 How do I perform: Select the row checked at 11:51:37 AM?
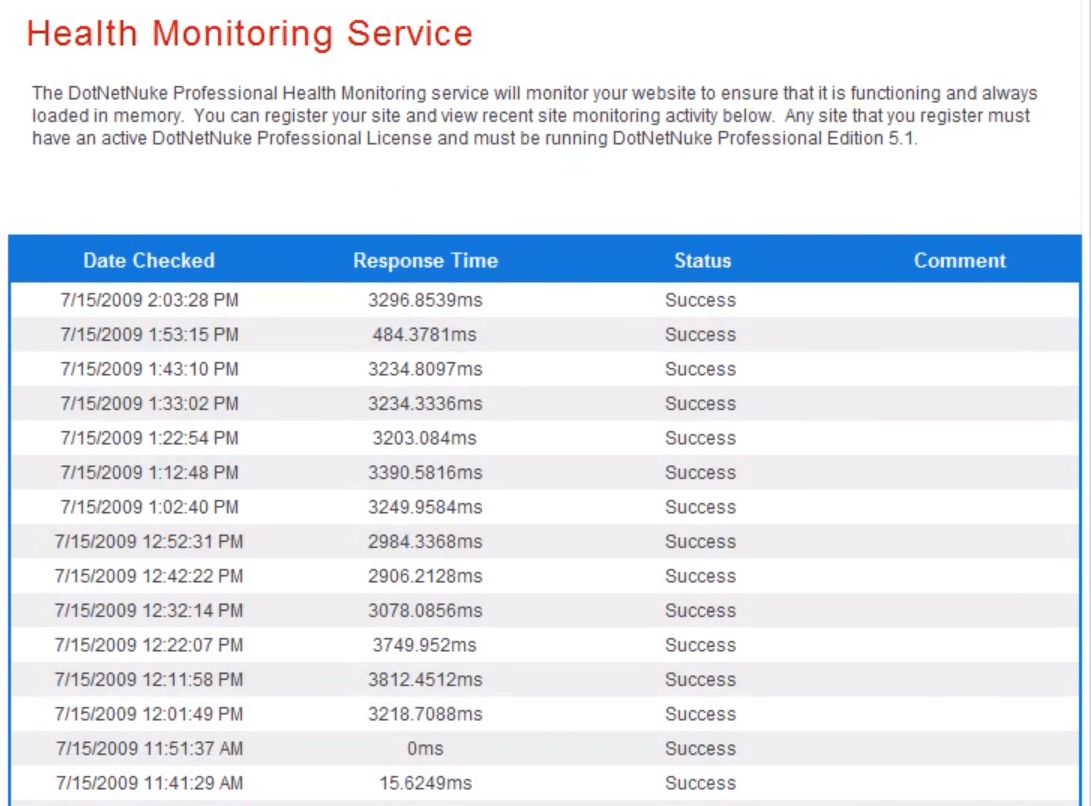pos(148,748)
